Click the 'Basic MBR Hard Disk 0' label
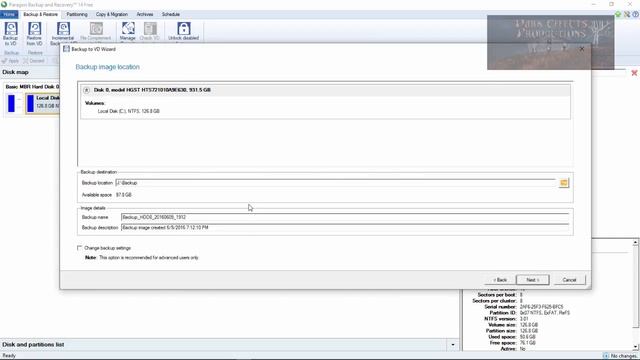Image resolution: width=640 pixels, height=360 pixels. pos(32,87)
